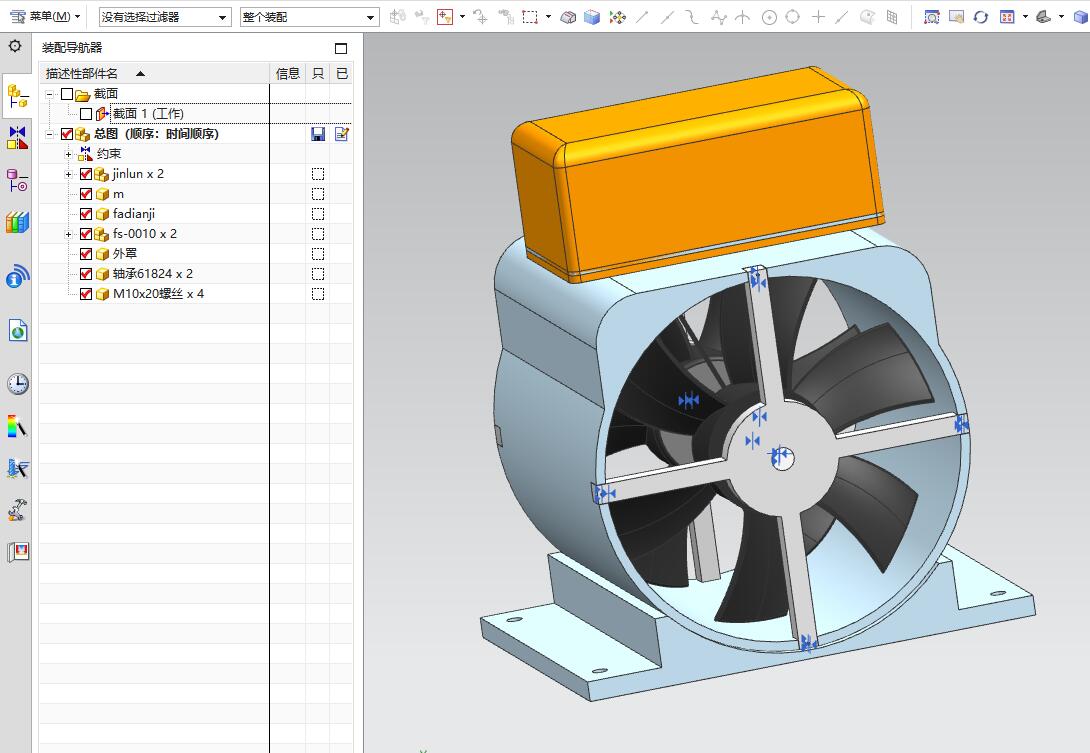Collapse the 总图 assembly node
1090x753 pixels.
click(49, 134)
